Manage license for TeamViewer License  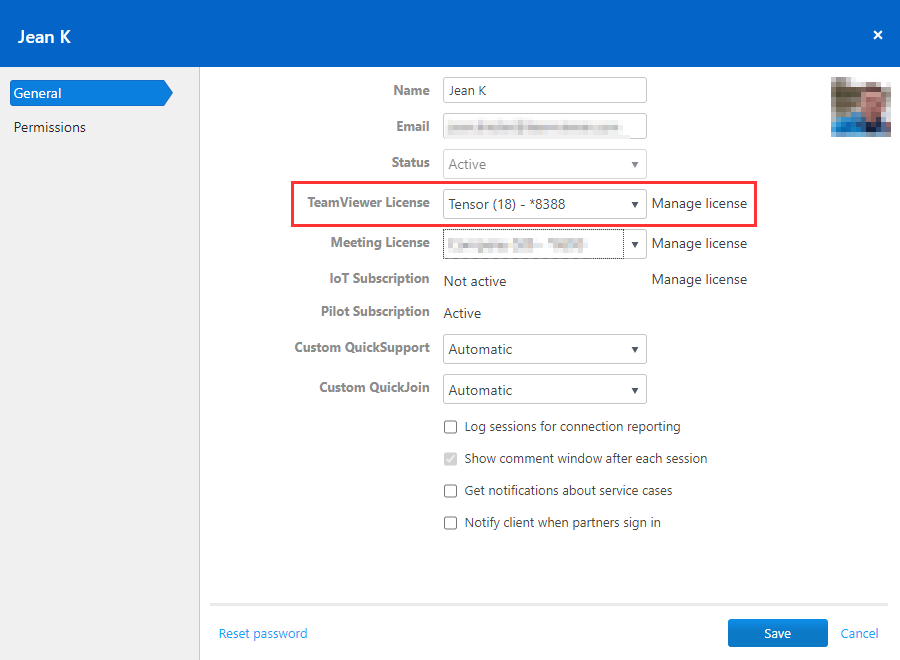[x=699, y=204]
